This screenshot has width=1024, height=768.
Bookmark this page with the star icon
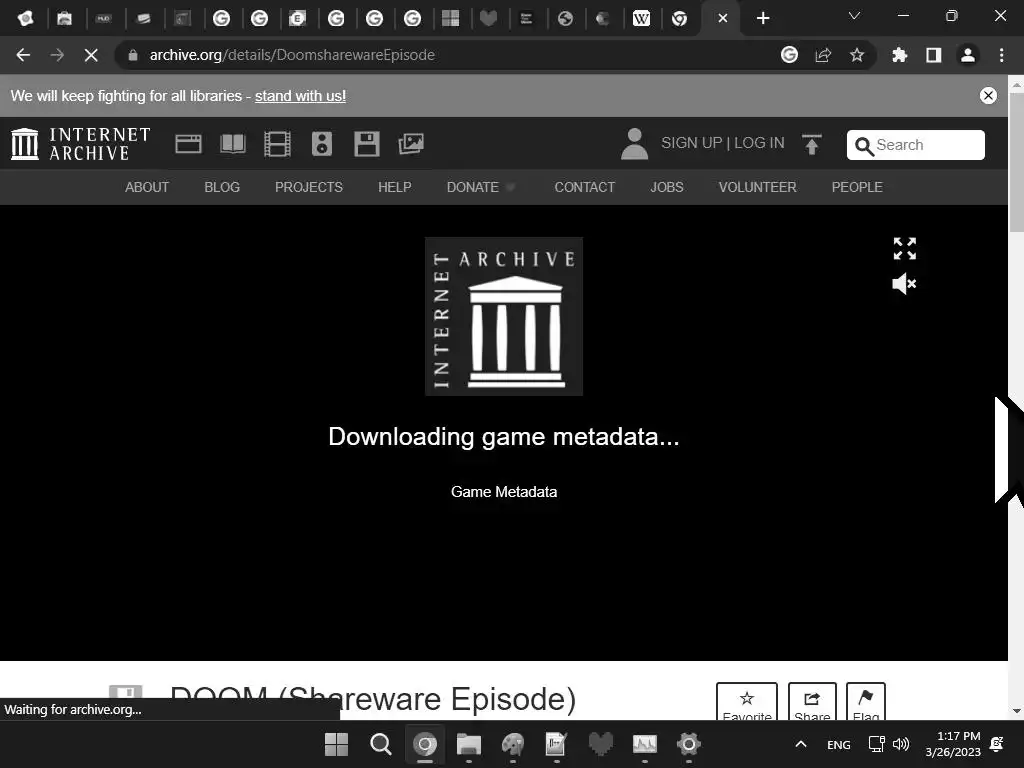857,56
